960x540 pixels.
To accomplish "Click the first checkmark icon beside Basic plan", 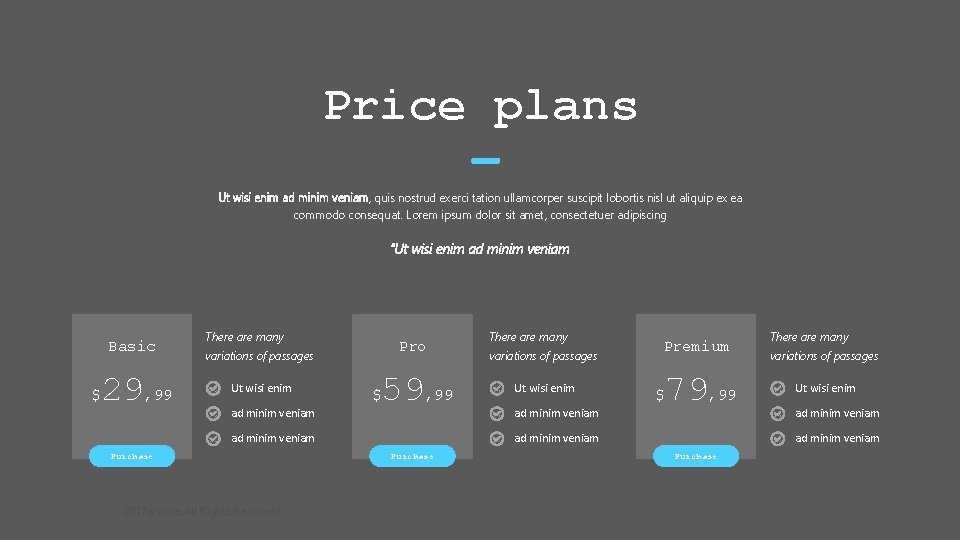I will pyautogui.click(x=213, y=388).
